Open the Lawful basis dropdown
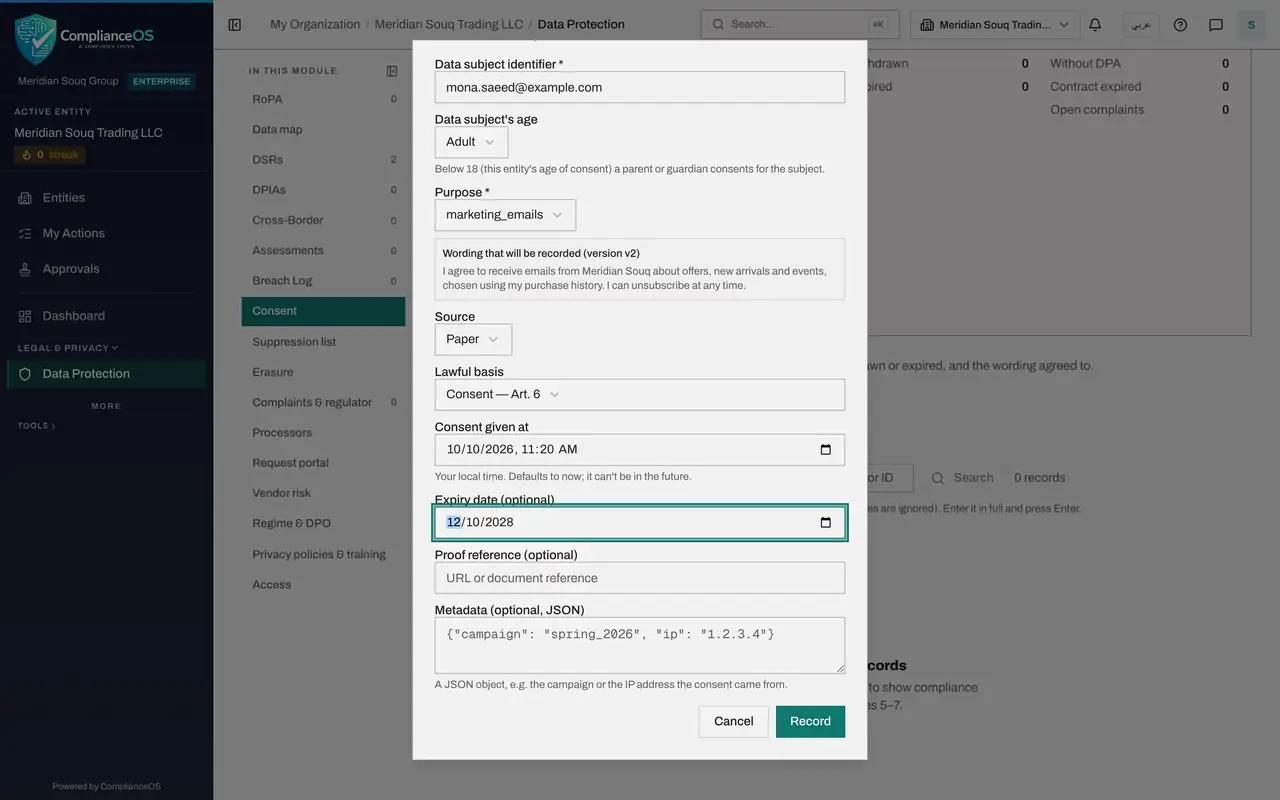The height and width of the screenshot is (800, 1280). pos(640,394)
